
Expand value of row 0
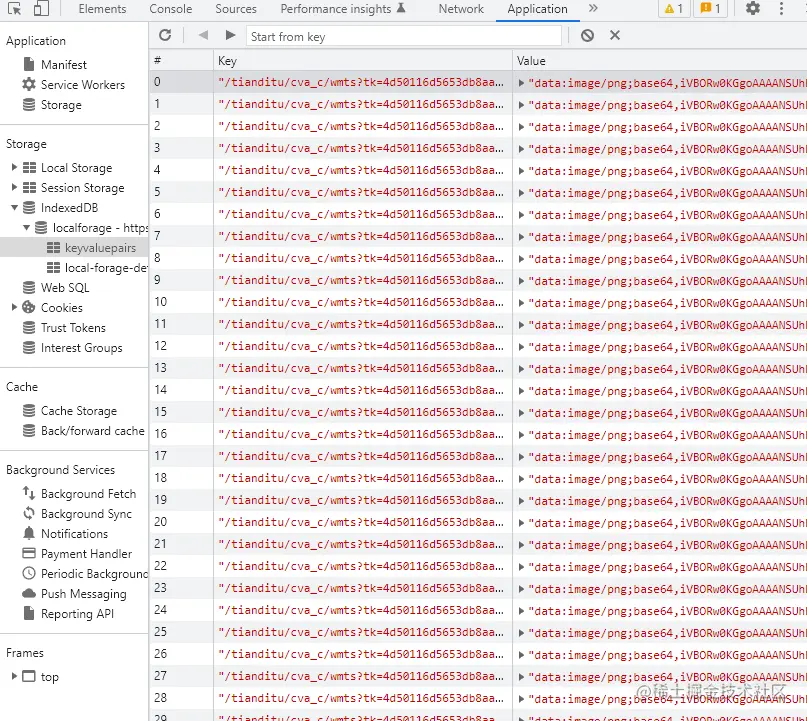pos(521,83)
